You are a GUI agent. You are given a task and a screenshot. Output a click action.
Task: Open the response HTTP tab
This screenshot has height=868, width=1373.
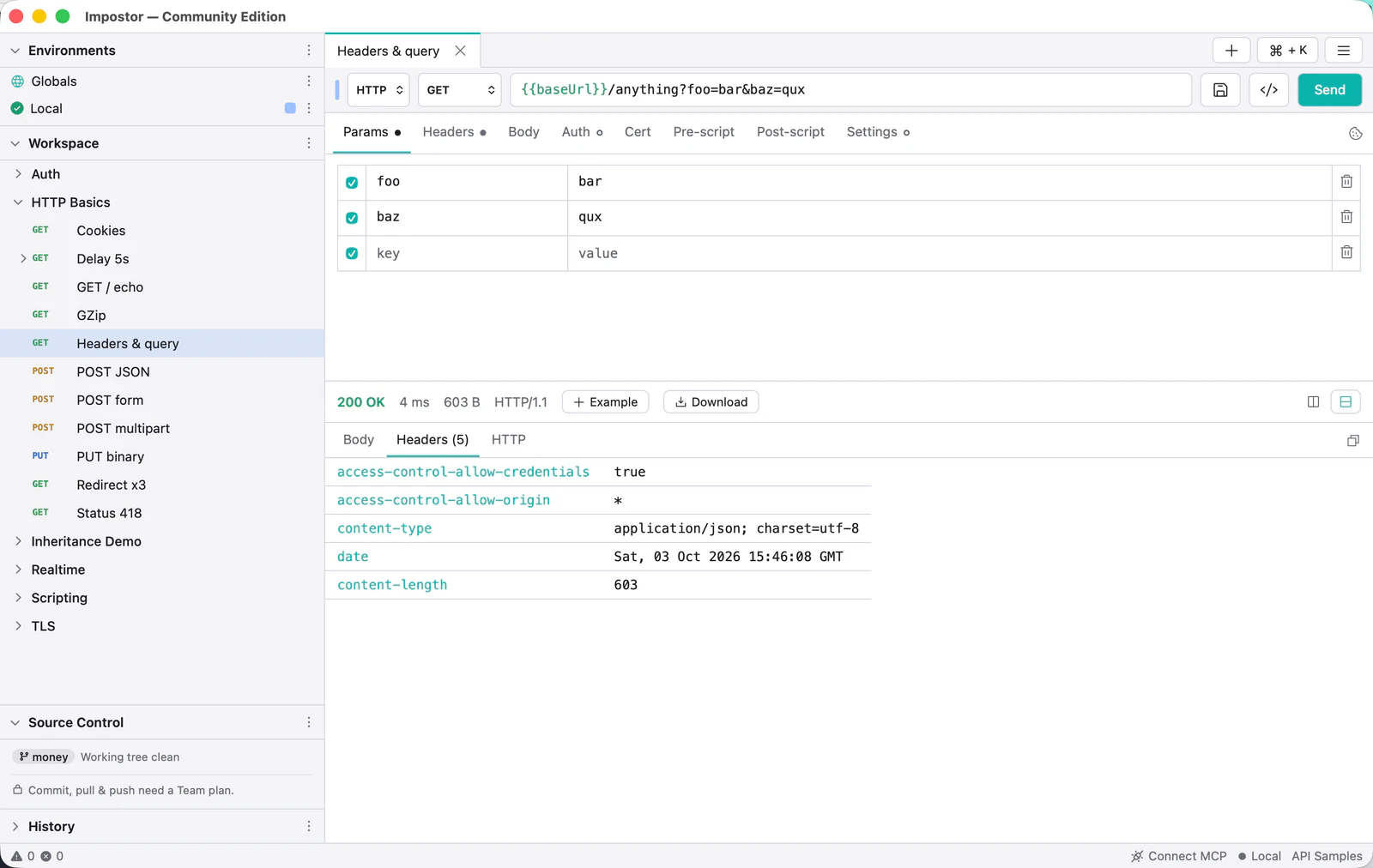[x=509, y=439]
